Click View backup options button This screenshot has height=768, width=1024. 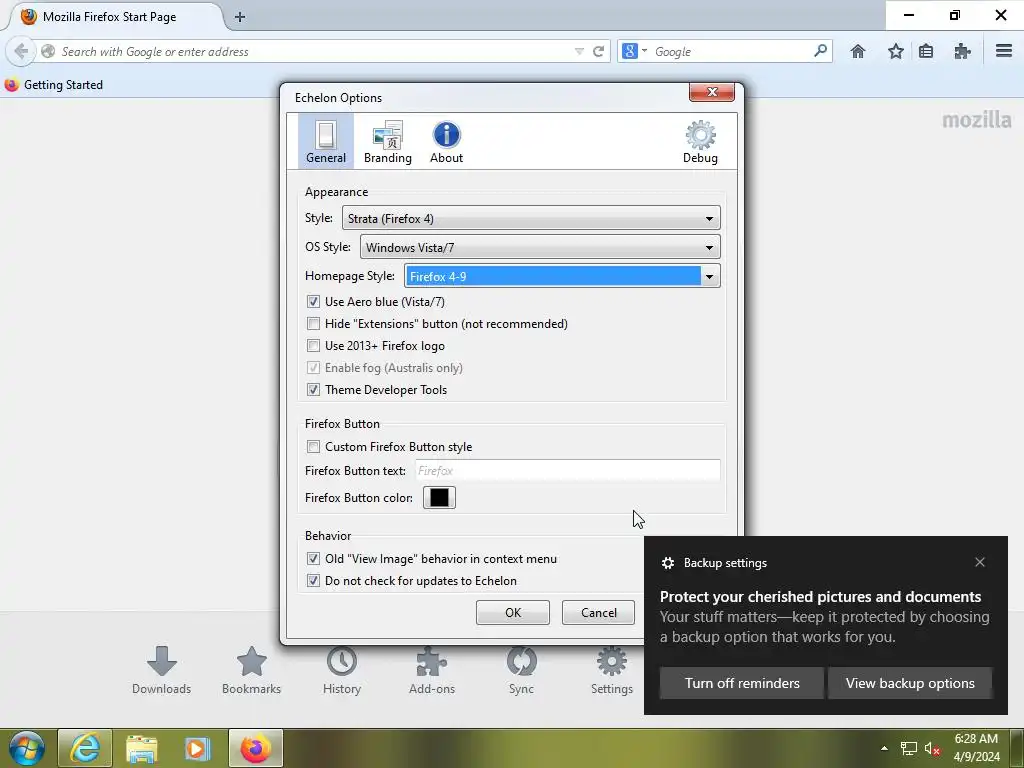[910, 683]
